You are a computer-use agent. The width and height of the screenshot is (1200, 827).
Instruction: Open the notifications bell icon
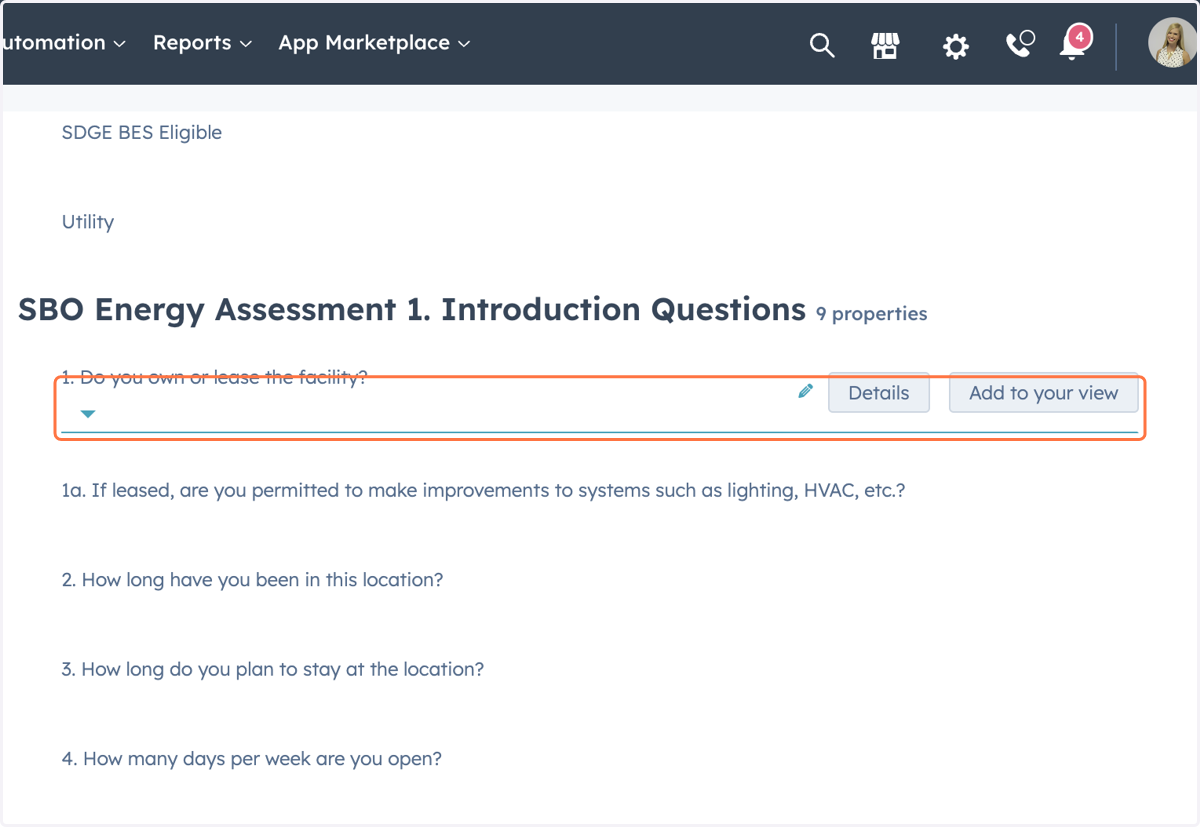[x=1074, y=44]
